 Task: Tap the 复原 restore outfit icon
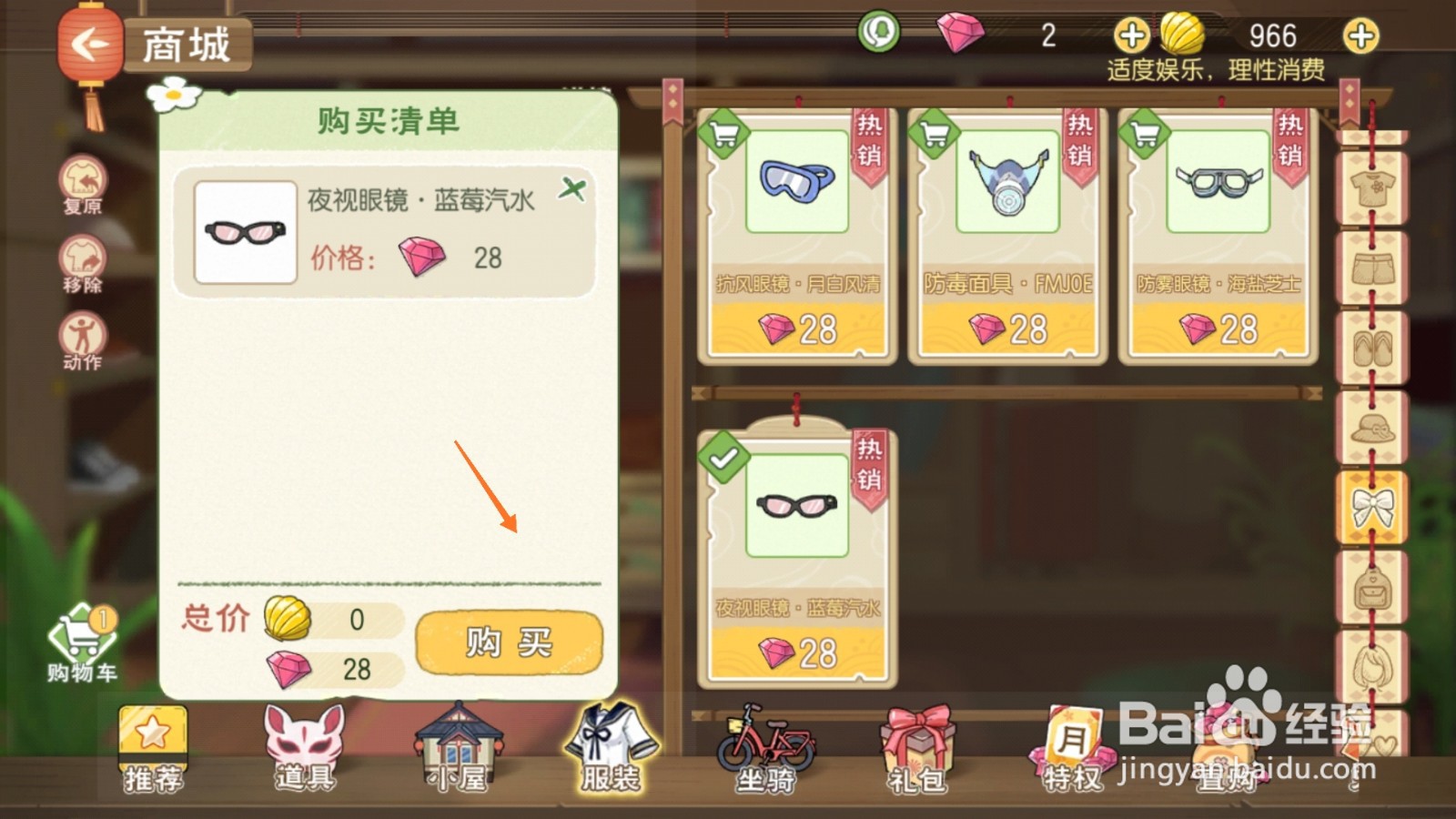[83, 185]
